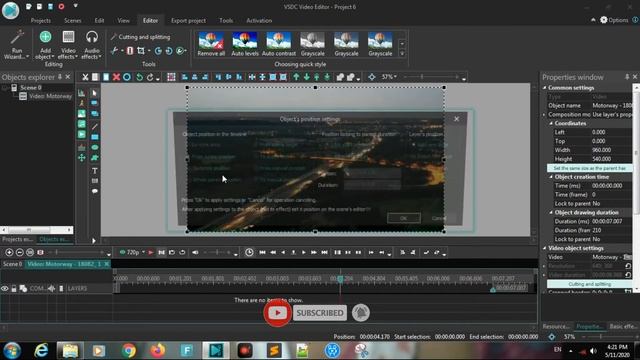
Task: Select the Text tool T icon
Action: point(95,171)
